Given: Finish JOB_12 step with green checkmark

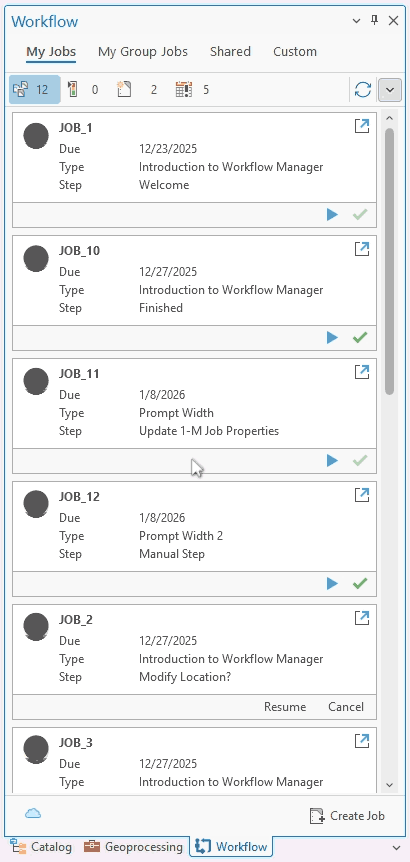Looking at the screenshot, I should click(360, 583).
